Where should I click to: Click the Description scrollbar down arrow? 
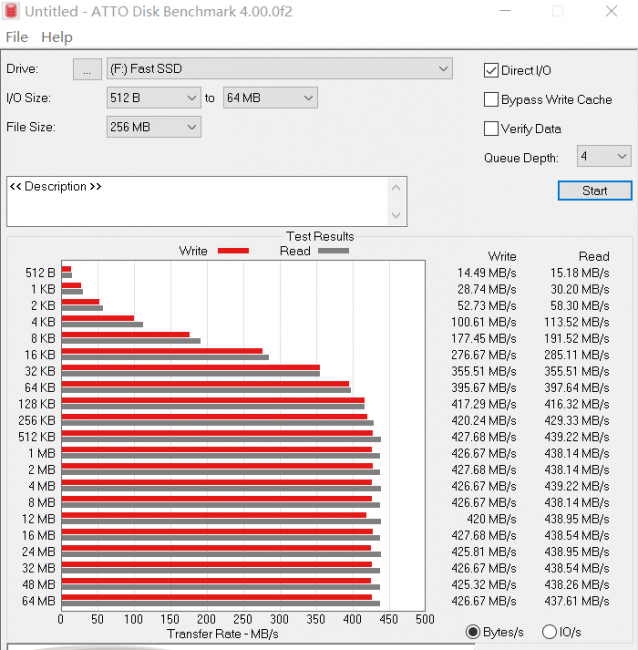[396, 215]
